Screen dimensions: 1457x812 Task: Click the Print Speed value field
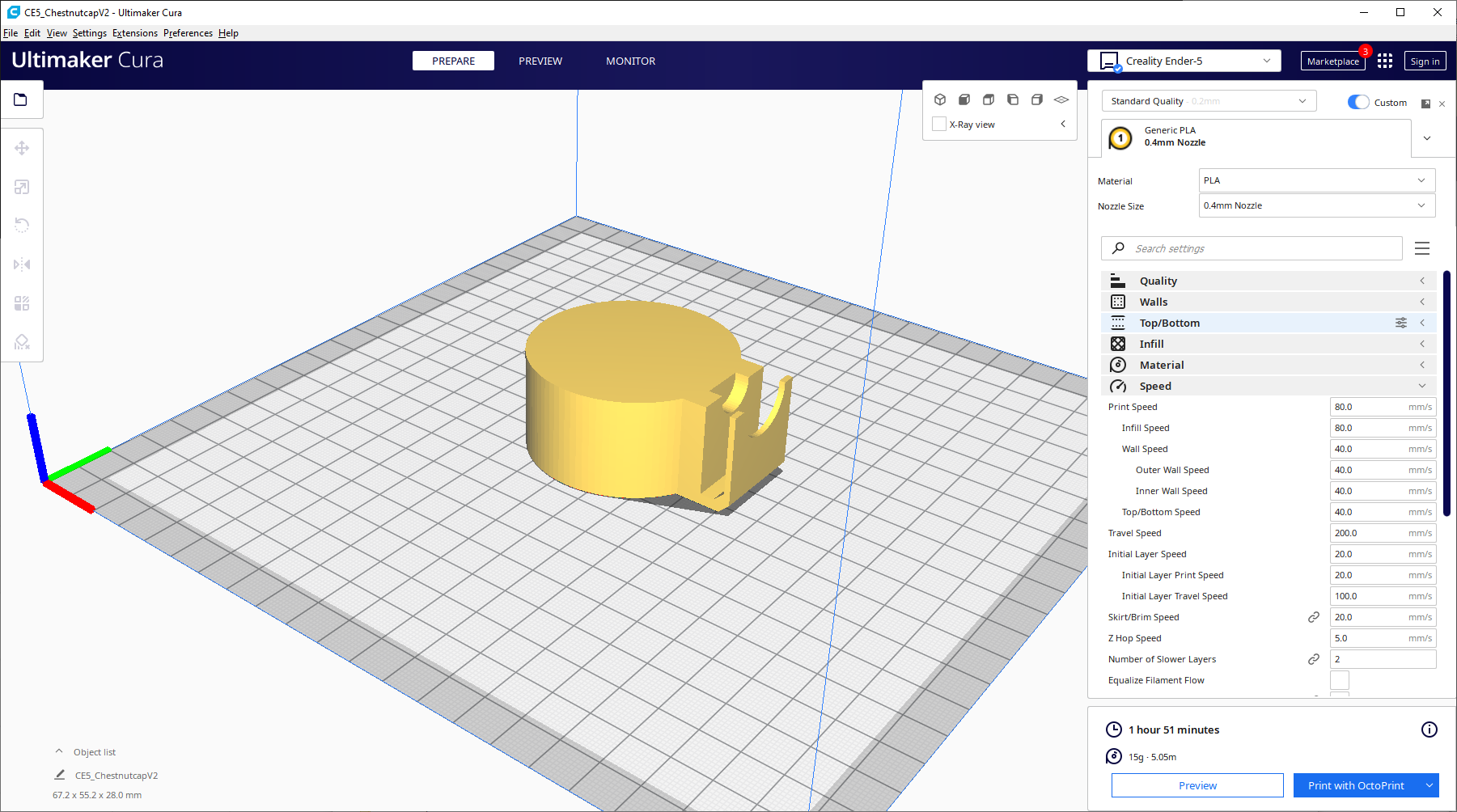coord(1383,407)
